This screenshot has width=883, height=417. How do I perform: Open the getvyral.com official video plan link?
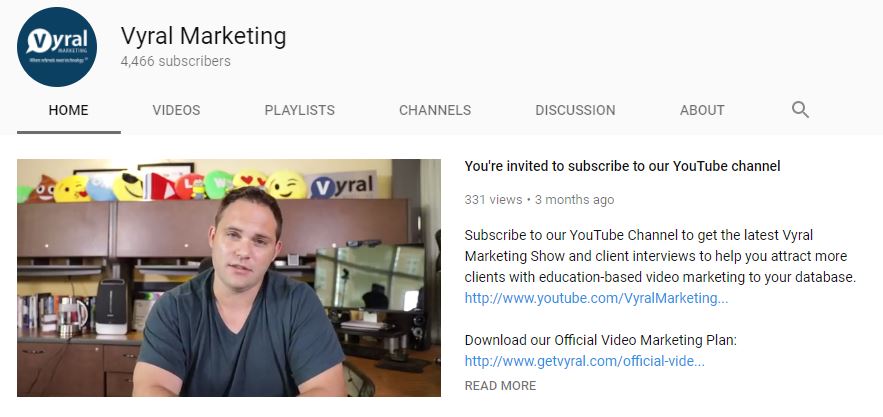[585, 361]
